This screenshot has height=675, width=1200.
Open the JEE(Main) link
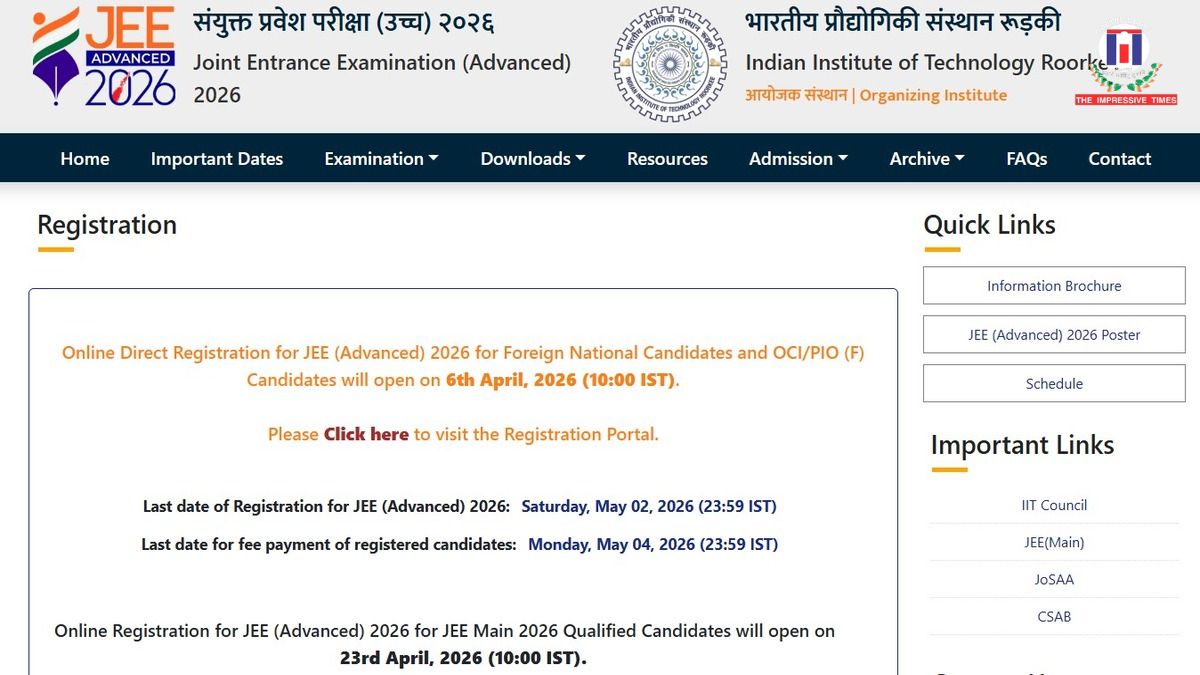tap(1054, 542)
